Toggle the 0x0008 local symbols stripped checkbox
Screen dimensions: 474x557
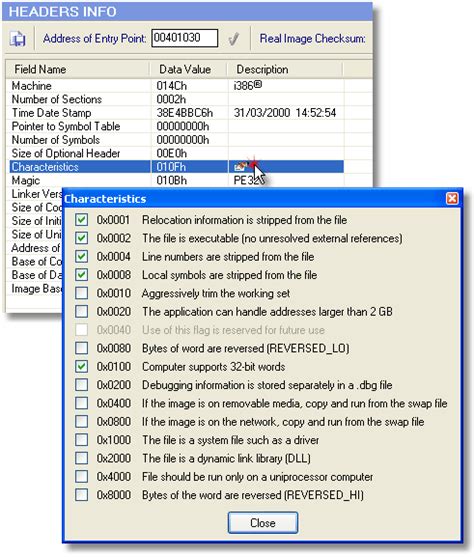82,275
